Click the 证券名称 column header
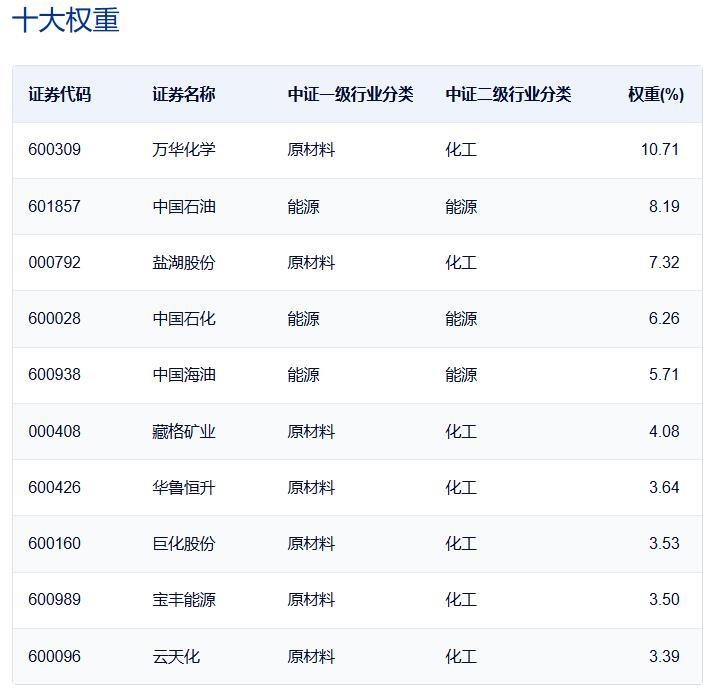This screenshot has height=692, width=720. coord(184,94)
